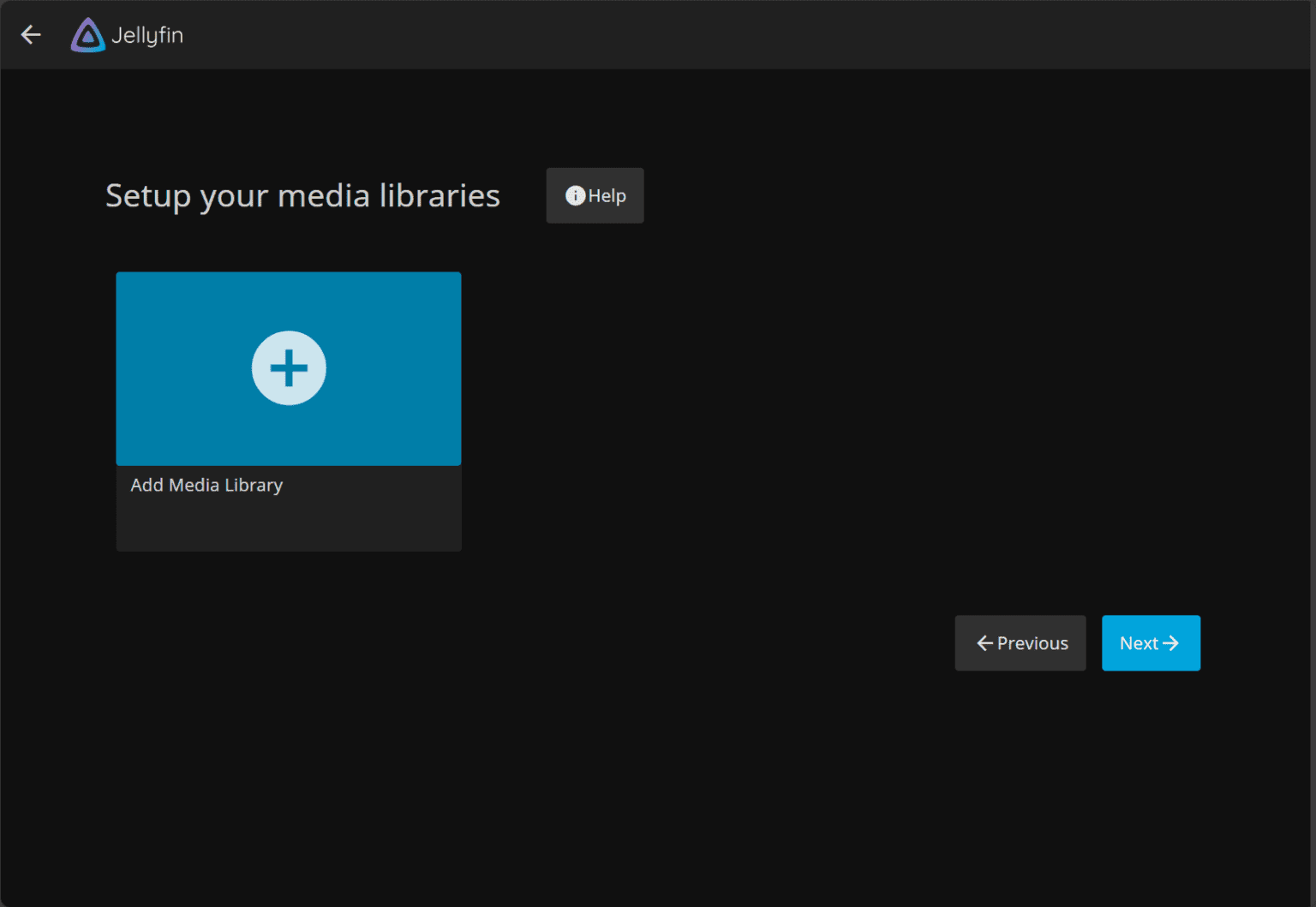This screenshot has height=907, width=1316.
Task: Click the back chevron in the header bar
Action: tap(31, 34)
